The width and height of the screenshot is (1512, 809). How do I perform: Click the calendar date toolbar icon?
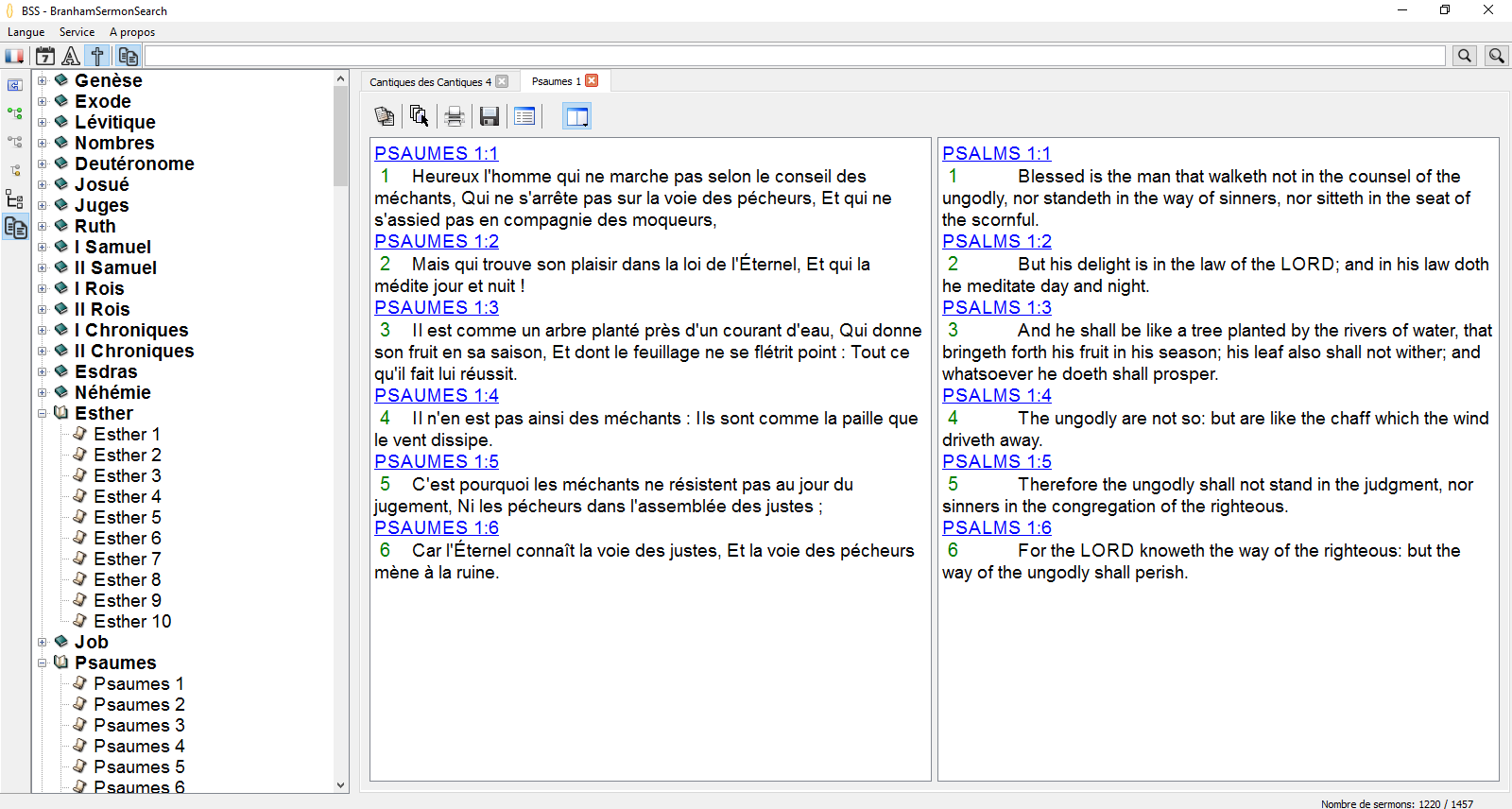[x=44, y=56]
